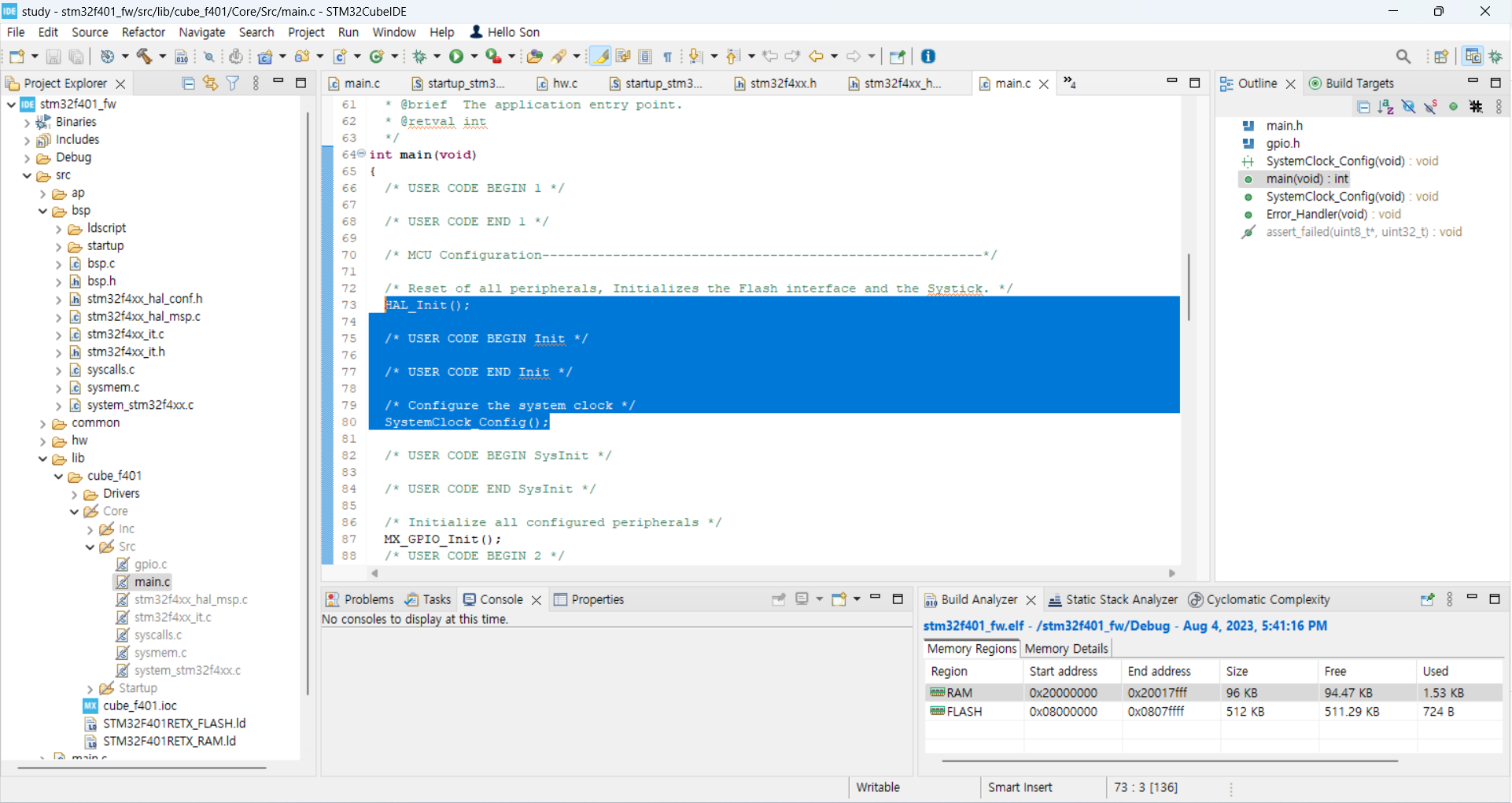Click the New file icon in the toolbar
1512x803 pixels.
[x=17, y=57]
